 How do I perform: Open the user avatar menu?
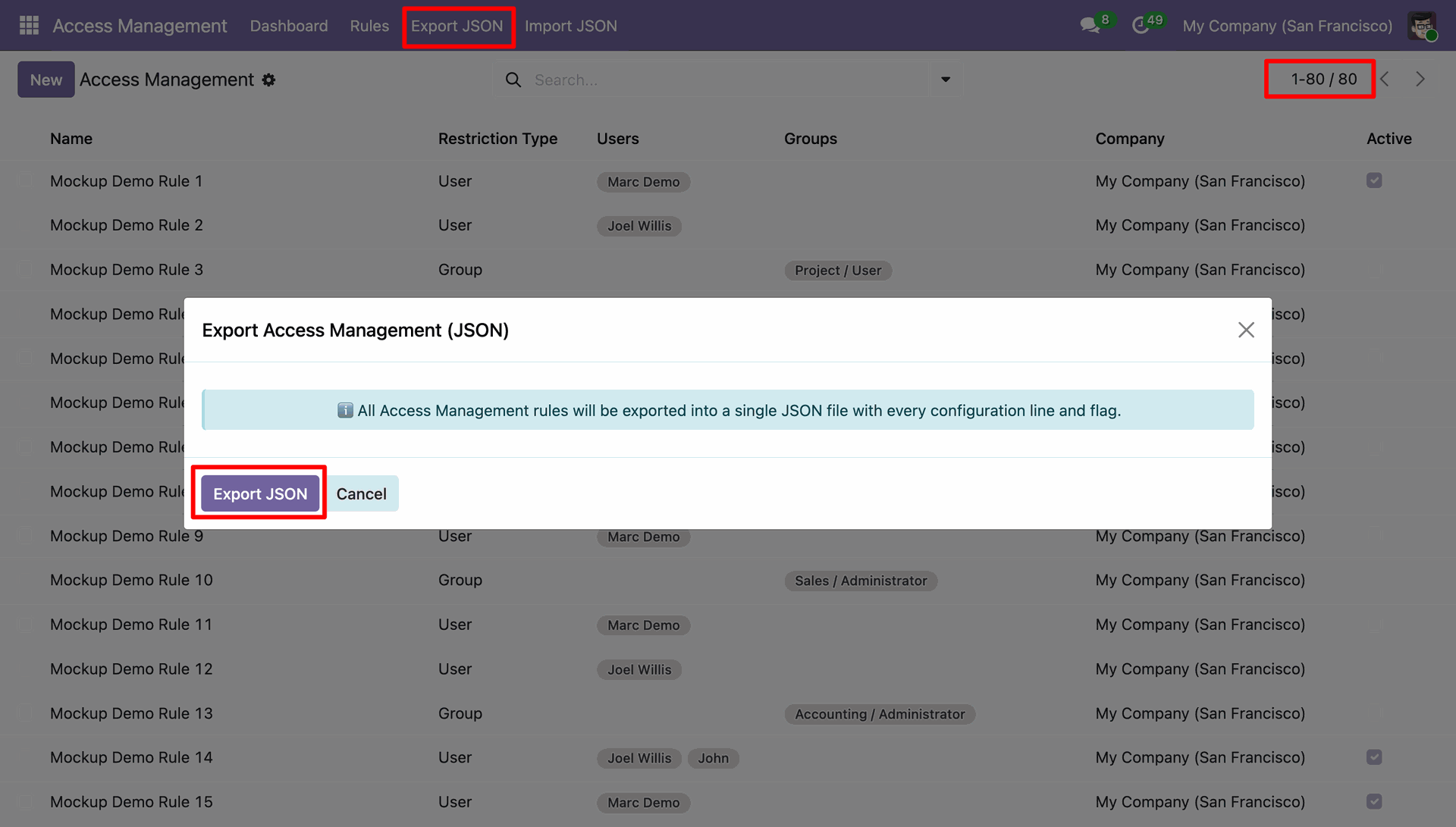(1422, 26)
